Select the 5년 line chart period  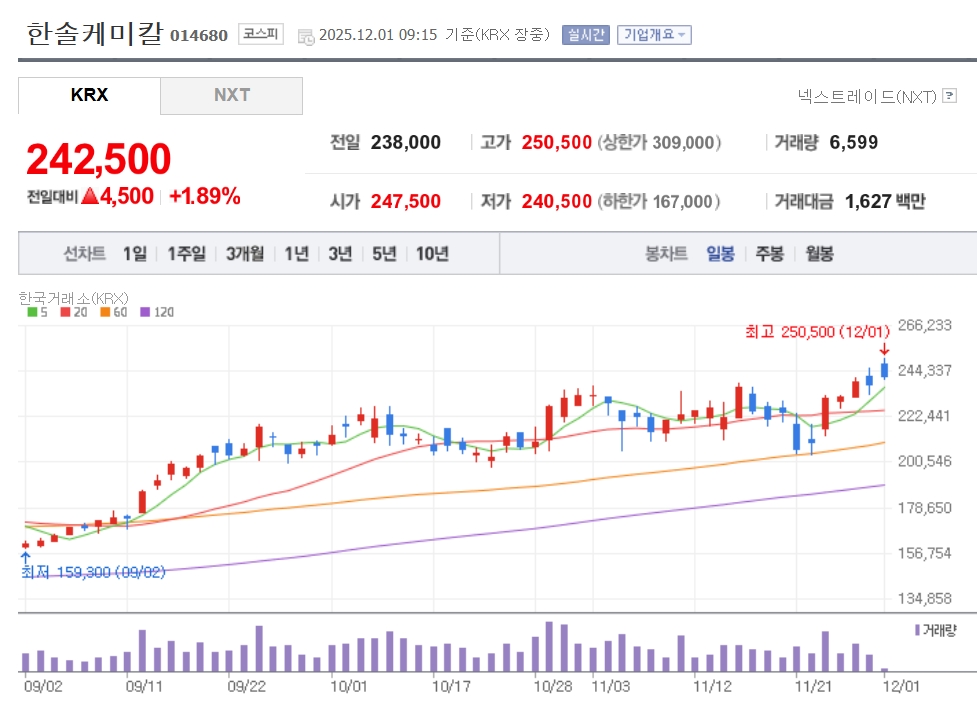click(x=384, y=254)
